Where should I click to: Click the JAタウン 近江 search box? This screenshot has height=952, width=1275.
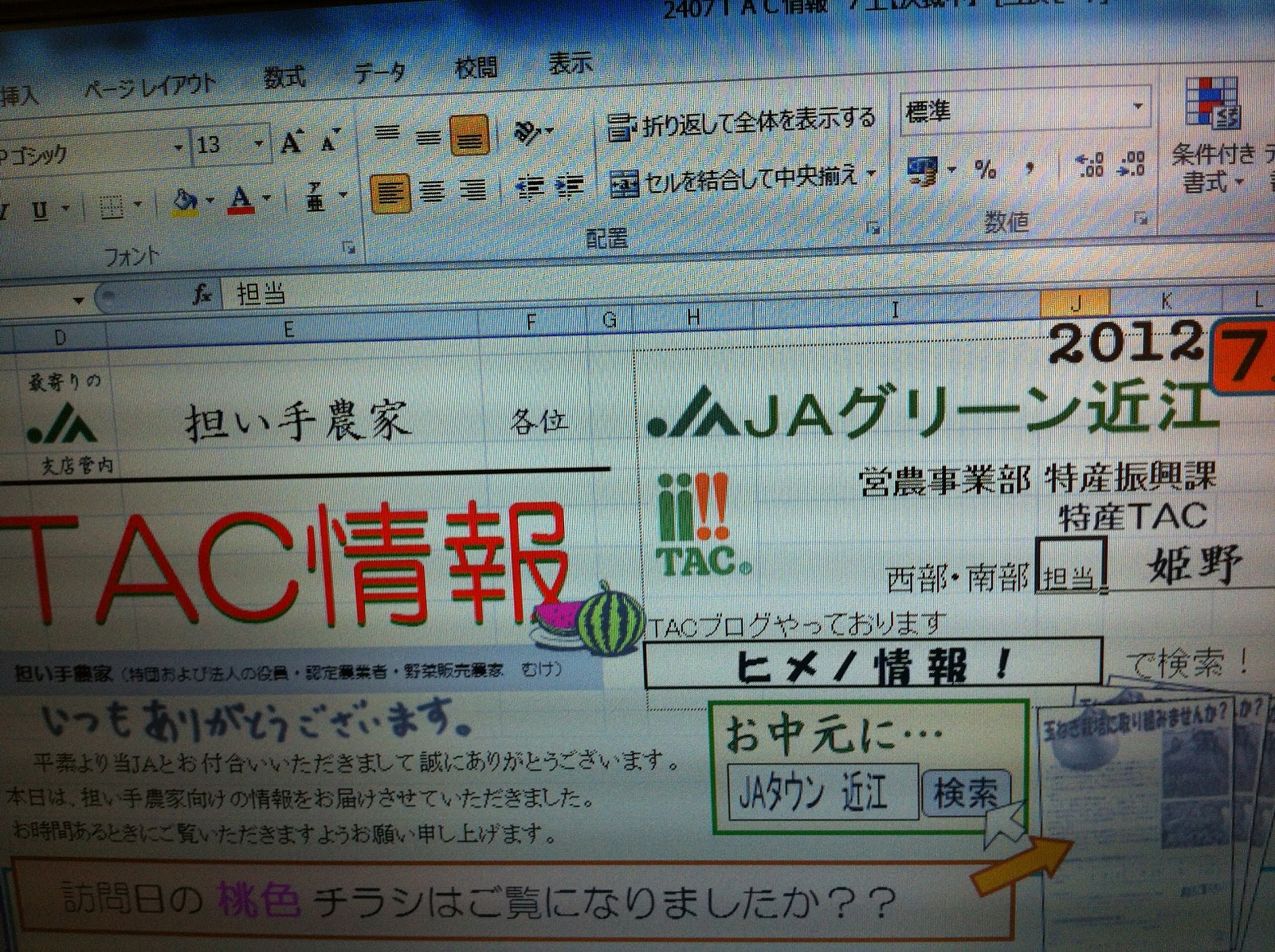tap(822, 792)
